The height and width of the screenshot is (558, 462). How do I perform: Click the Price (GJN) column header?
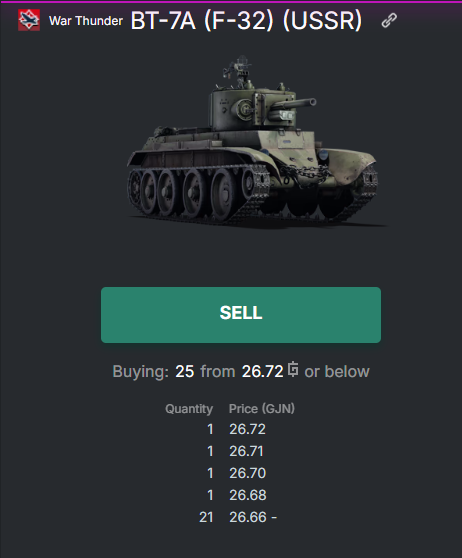pos(262,409)
